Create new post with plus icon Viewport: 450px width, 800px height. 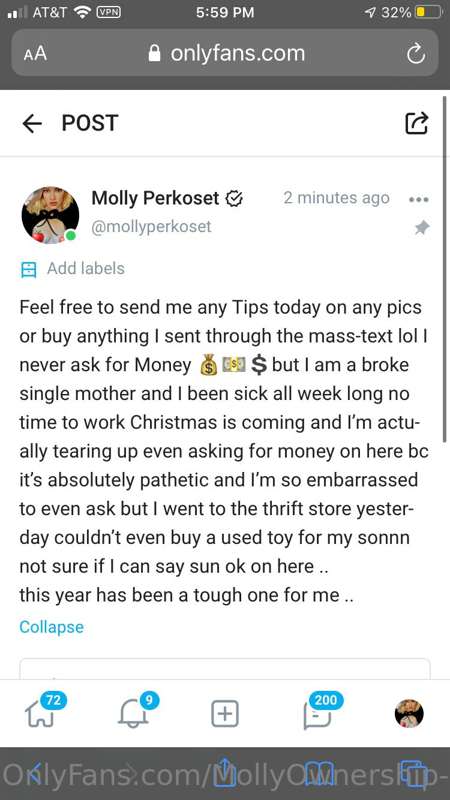pyautogui.click(x=225, y=713)
